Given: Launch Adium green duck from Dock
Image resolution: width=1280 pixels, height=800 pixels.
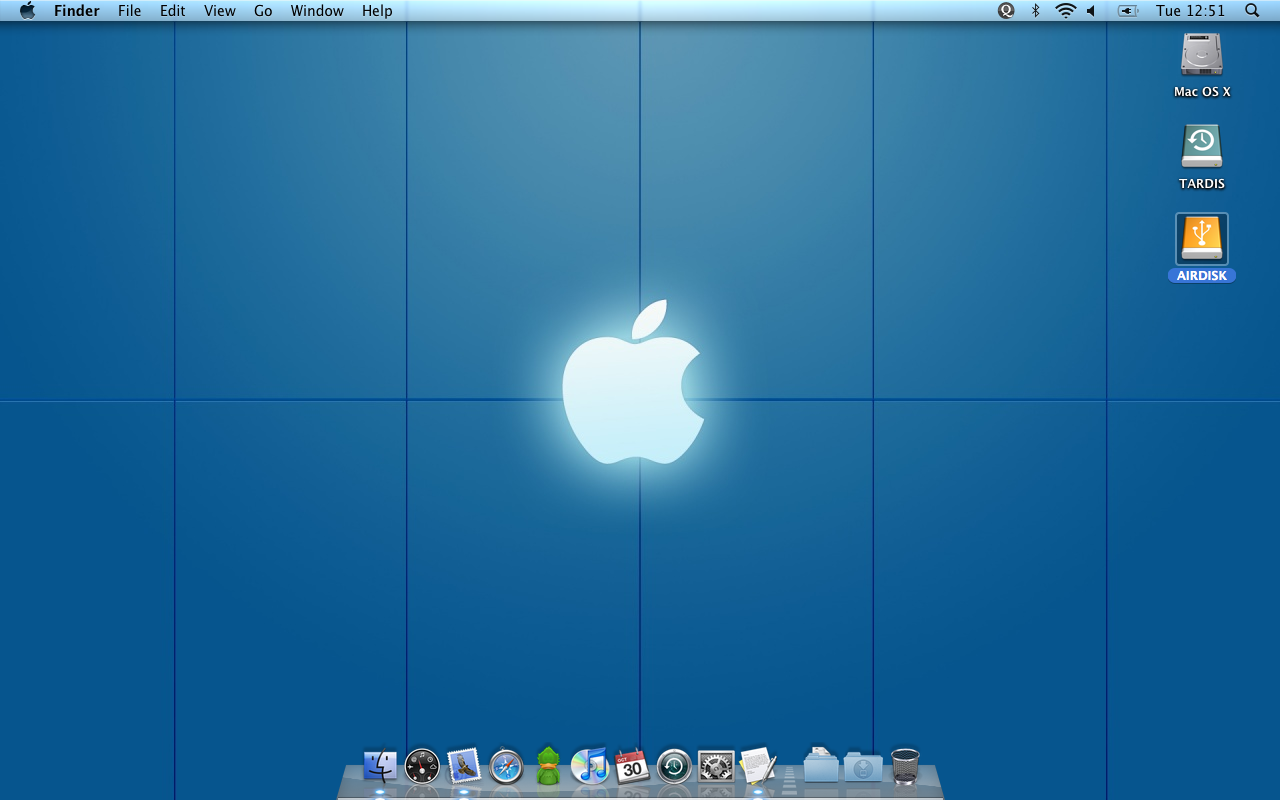Looking at the screenshot, I should point(548,766).
